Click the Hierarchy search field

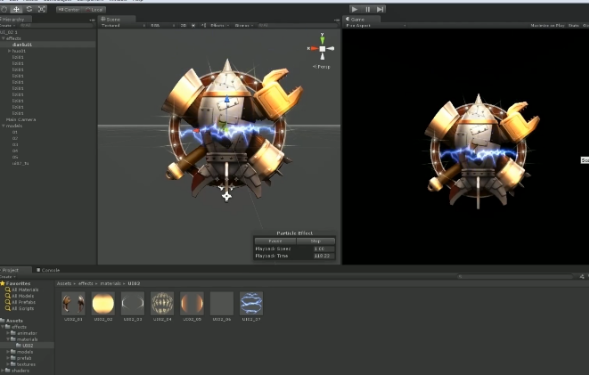56,26
